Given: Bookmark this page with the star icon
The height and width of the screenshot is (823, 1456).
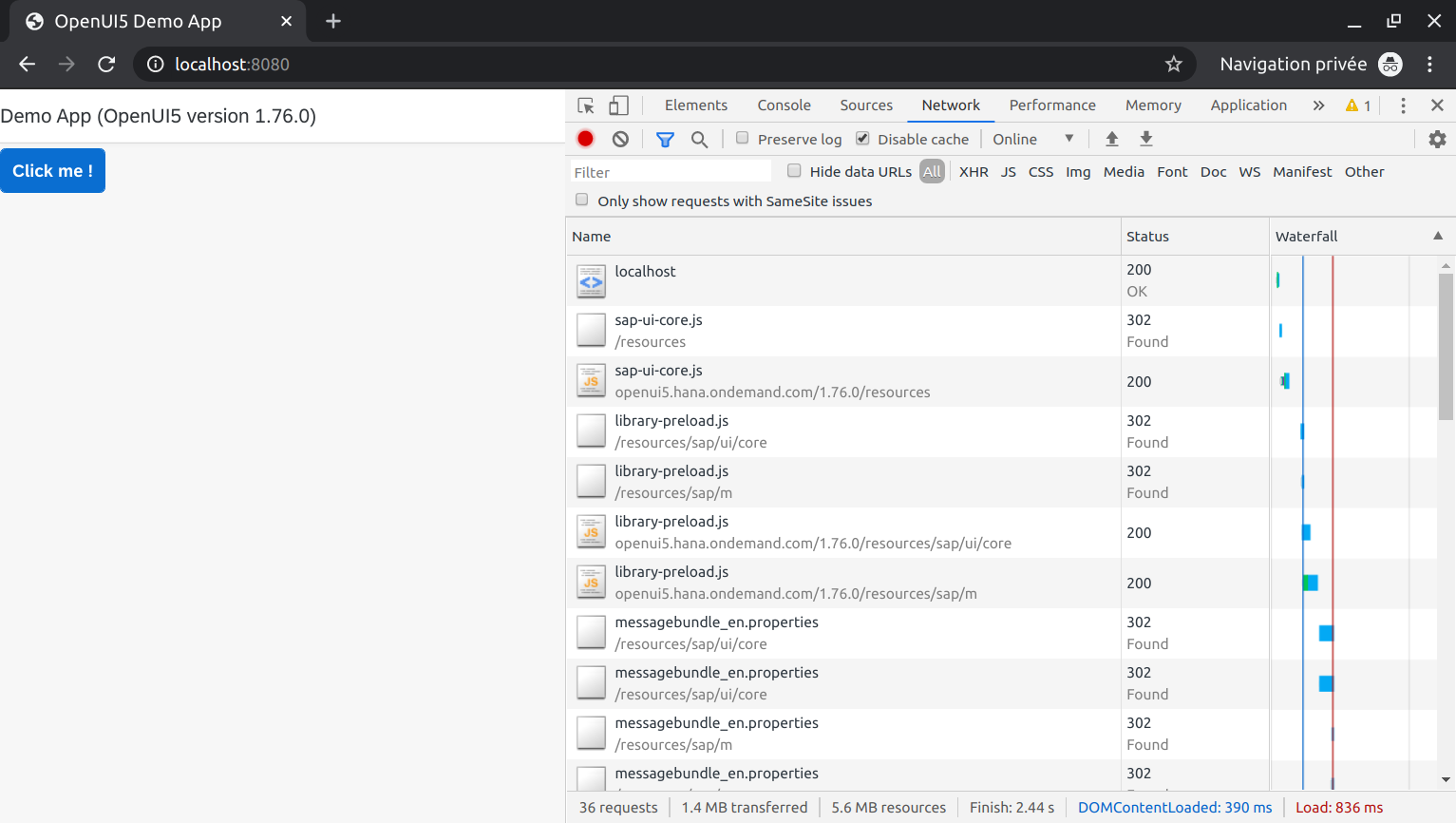Looking at the screenshot, I should click(x=1174, y=64).
